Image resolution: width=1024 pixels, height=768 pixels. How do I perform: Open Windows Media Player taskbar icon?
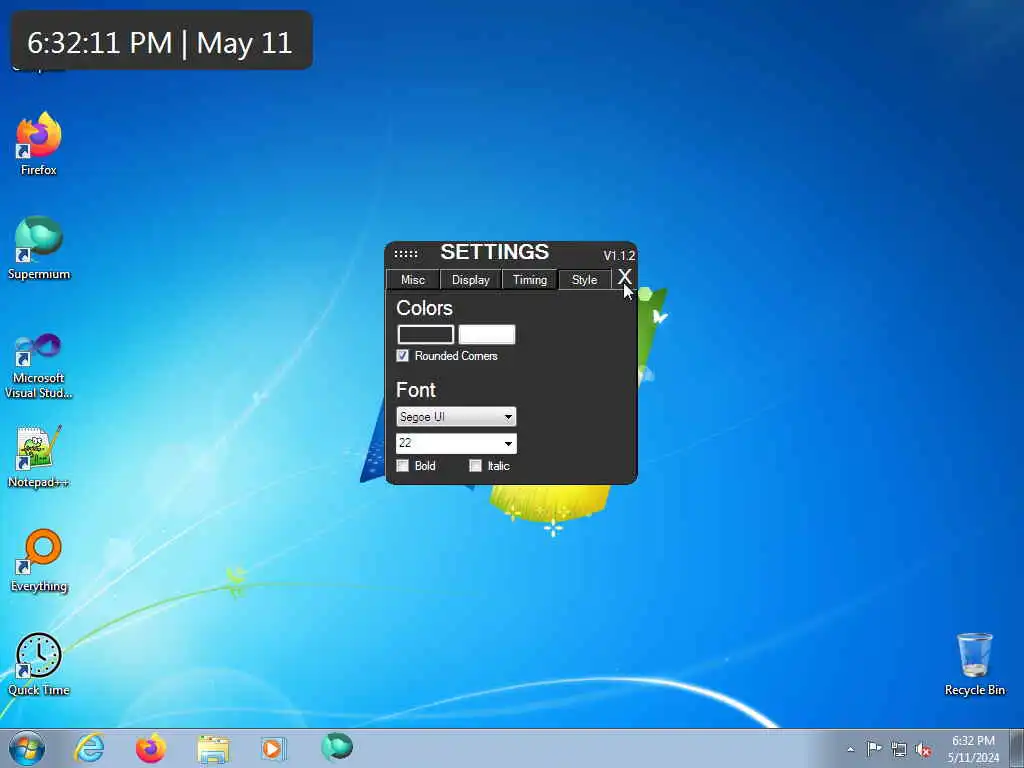point(273,748)
